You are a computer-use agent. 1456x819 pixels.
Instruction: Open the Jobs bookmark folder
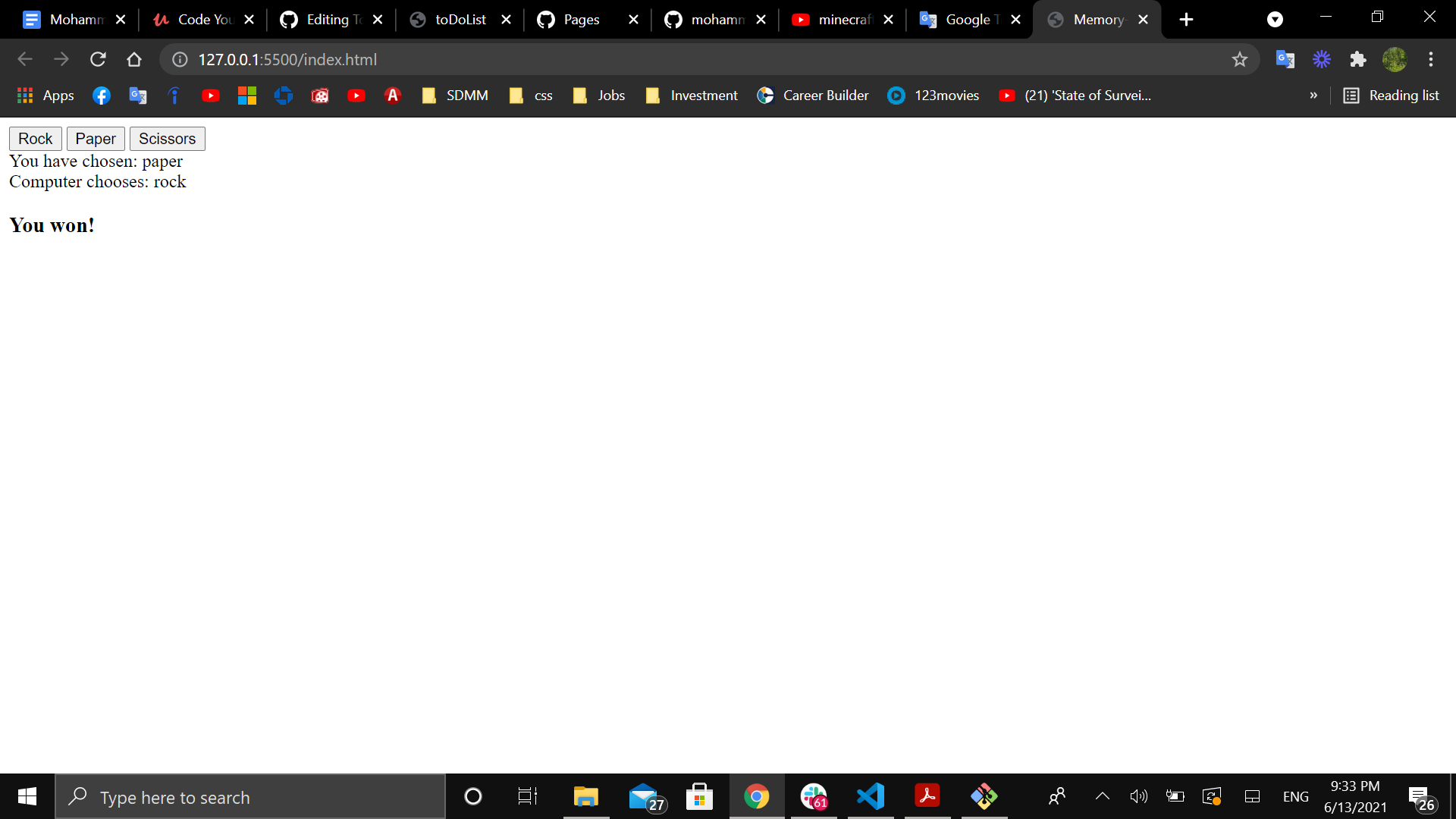pos(599,96)
